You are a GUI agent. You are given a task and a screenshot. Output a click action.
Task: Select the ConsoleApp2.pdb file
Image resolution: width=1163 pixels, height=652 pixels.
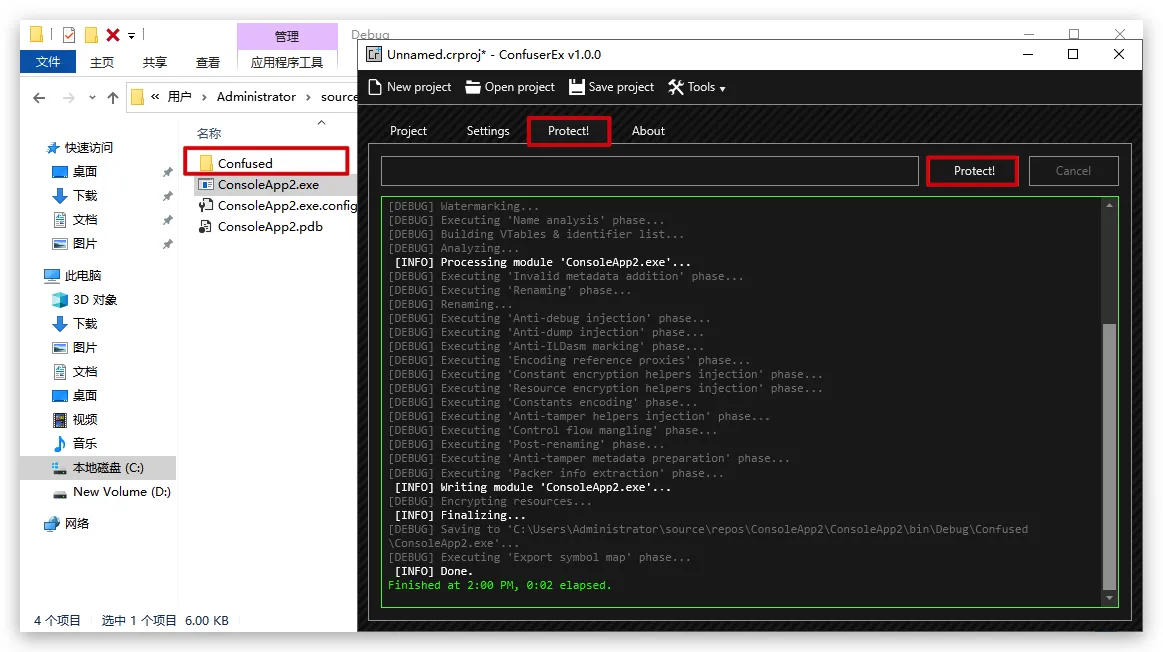270,227
